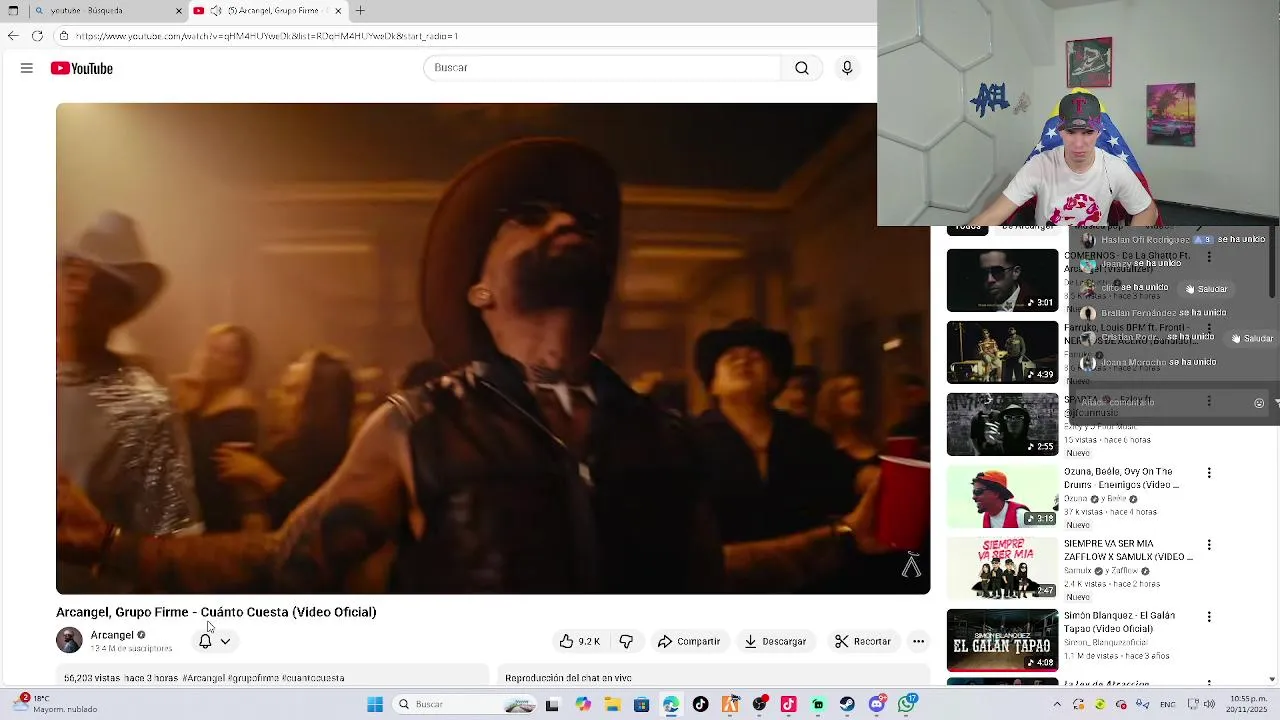Reload the page with refresh icon
1280x720 pixels.
coord(37,36)
